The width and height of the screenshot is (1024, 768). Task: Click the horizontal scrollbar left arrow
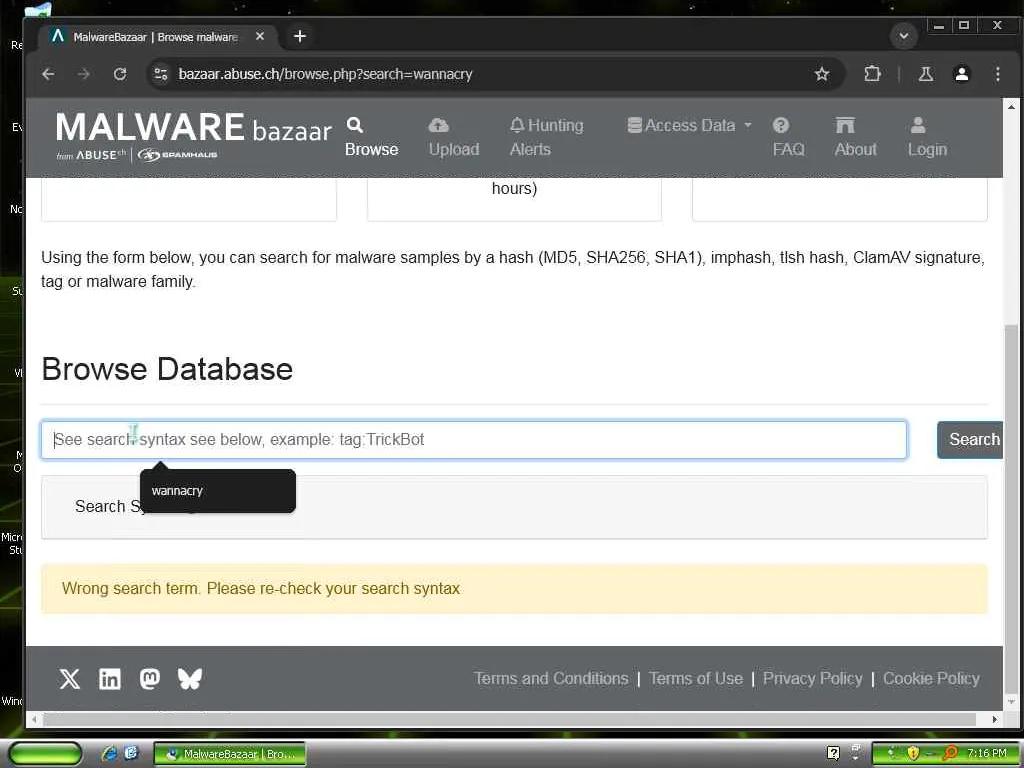point(34,719)
